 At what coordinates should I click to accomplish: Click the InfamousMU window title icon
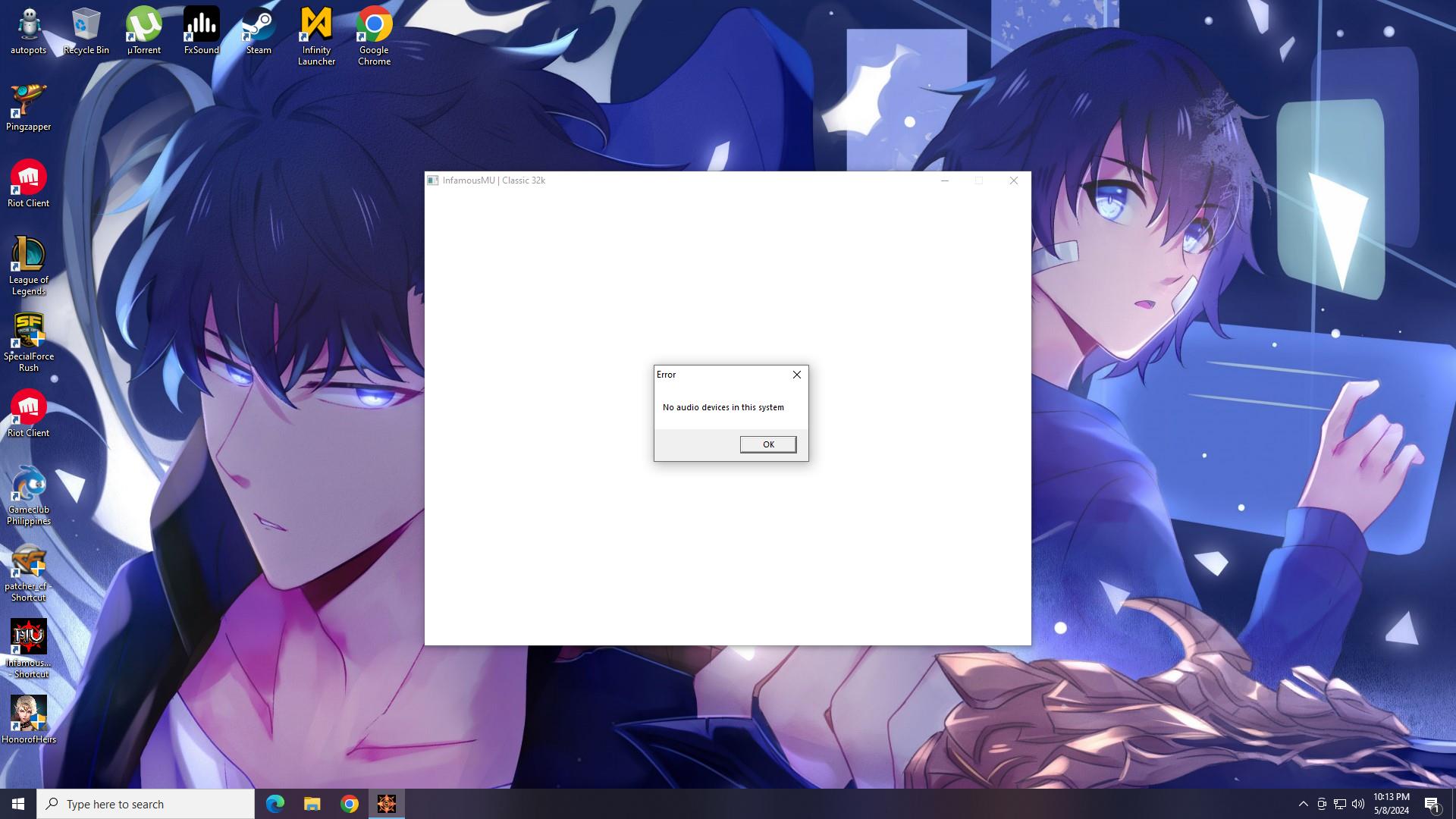coord(433,180)
